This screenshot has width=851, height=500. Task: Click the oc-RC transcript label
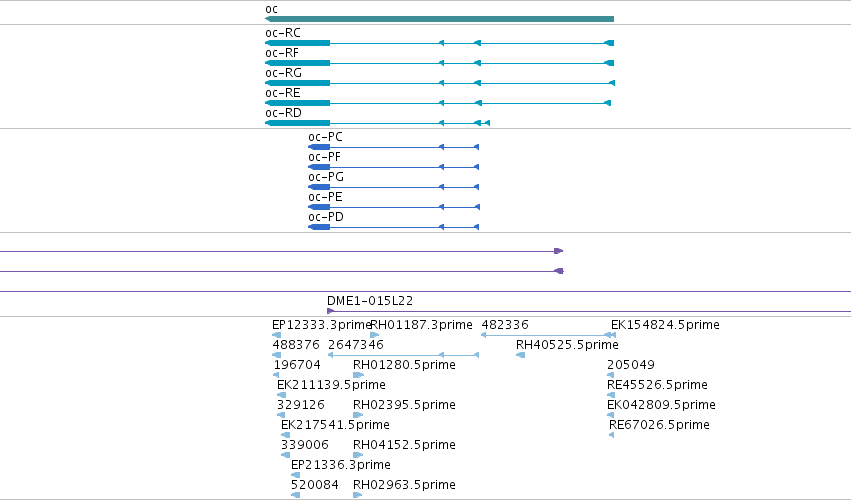(x=283, y=33)
